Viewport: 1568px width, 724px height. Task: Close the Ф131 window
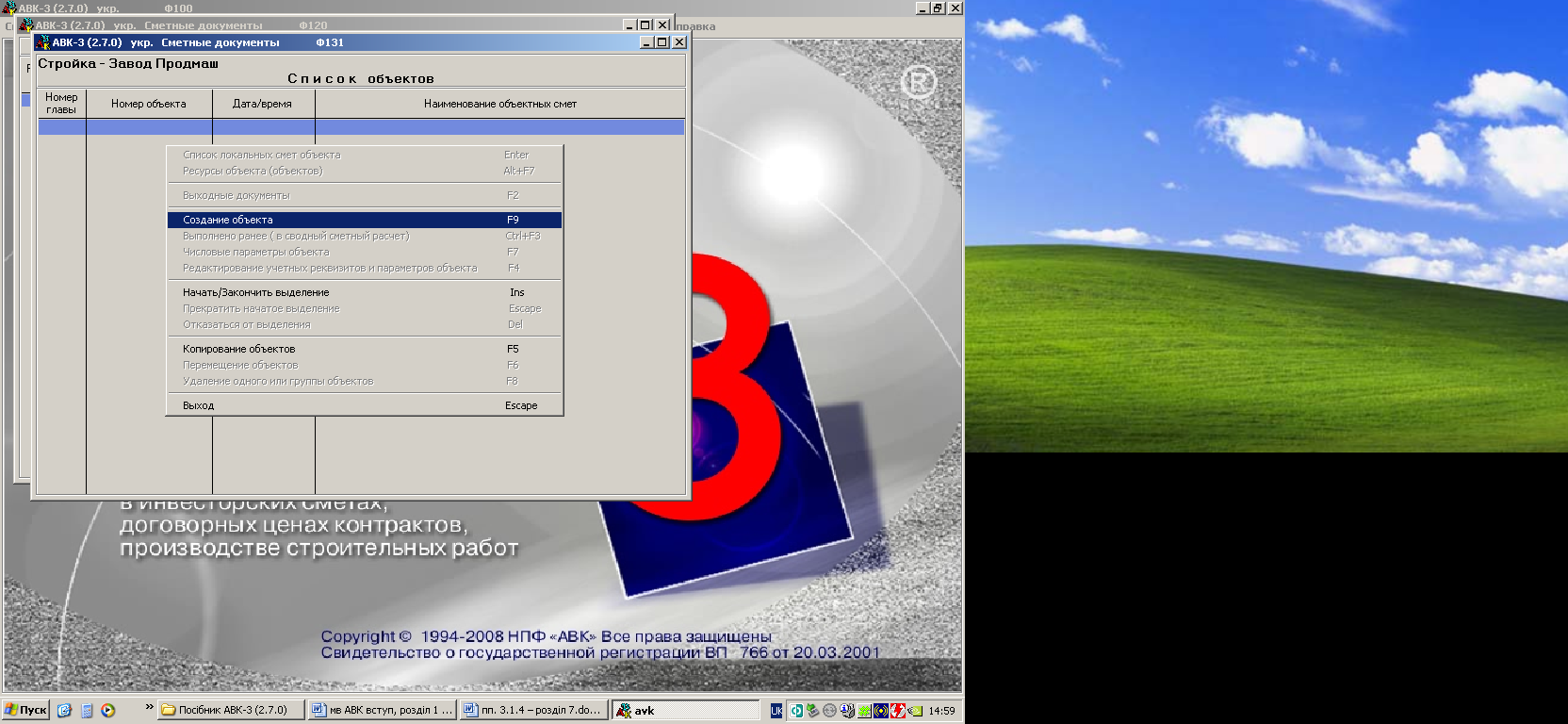click(679, 42)
